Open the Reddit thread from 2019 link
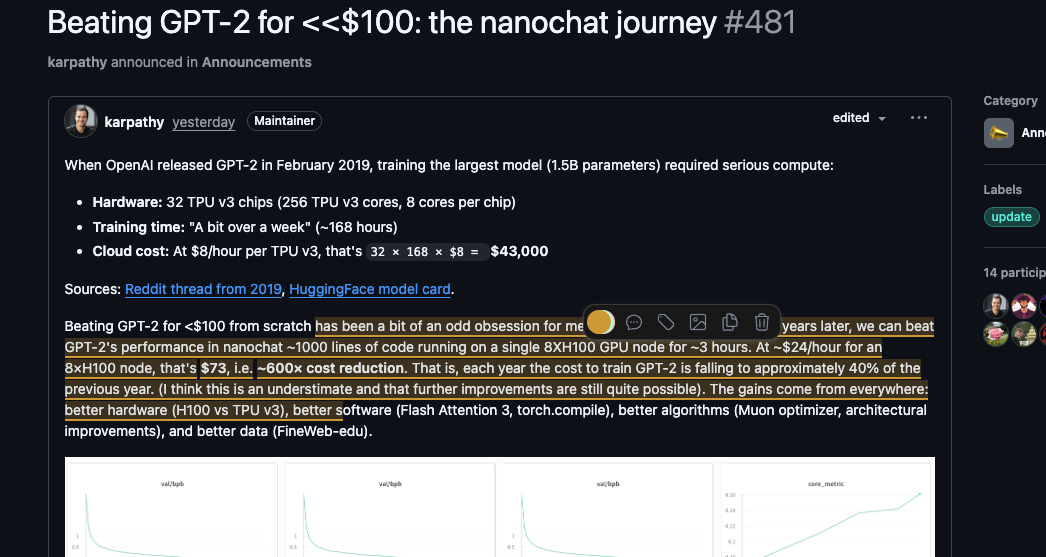The width and height of the screenshot is (1046, 557). coord(203,289)
